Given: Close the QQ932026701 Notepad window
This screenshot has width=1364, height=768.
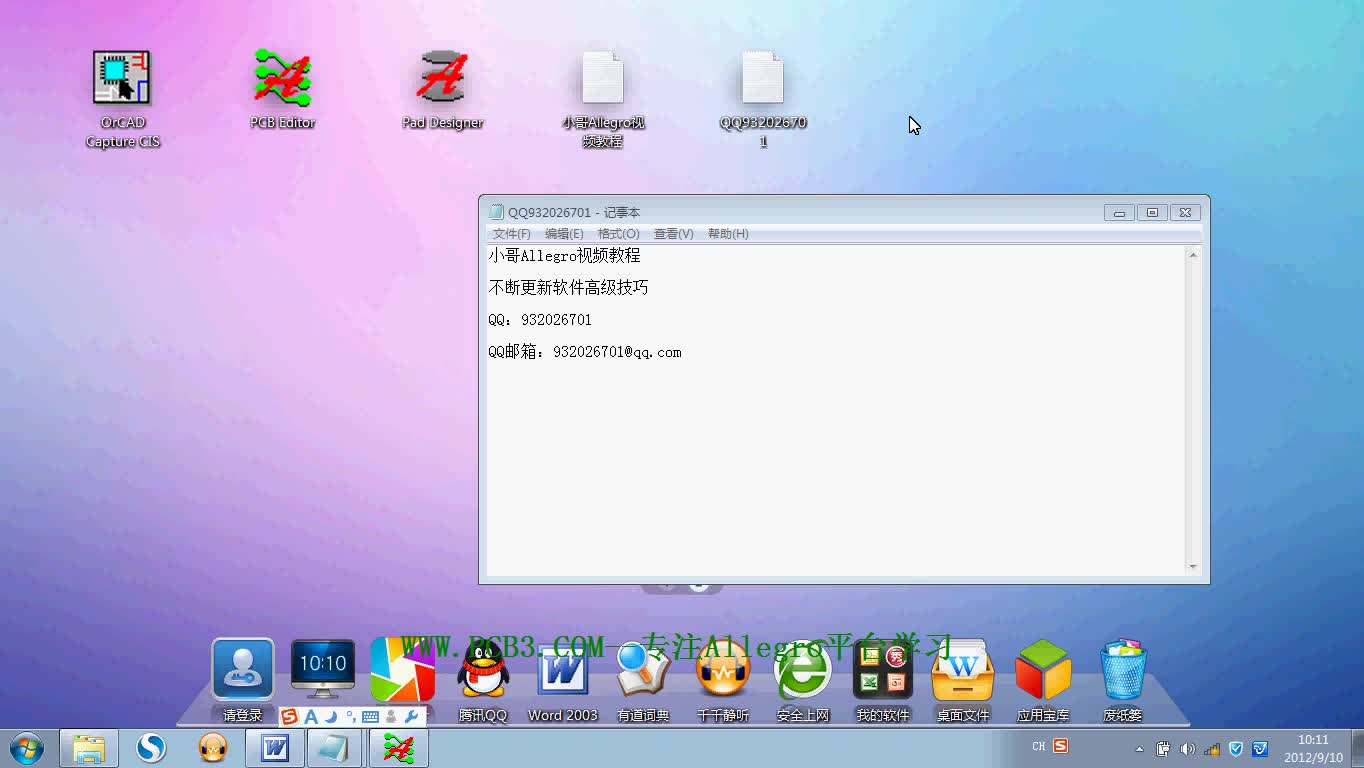Looking at the screenshot, I should [x=1185, y=213].
